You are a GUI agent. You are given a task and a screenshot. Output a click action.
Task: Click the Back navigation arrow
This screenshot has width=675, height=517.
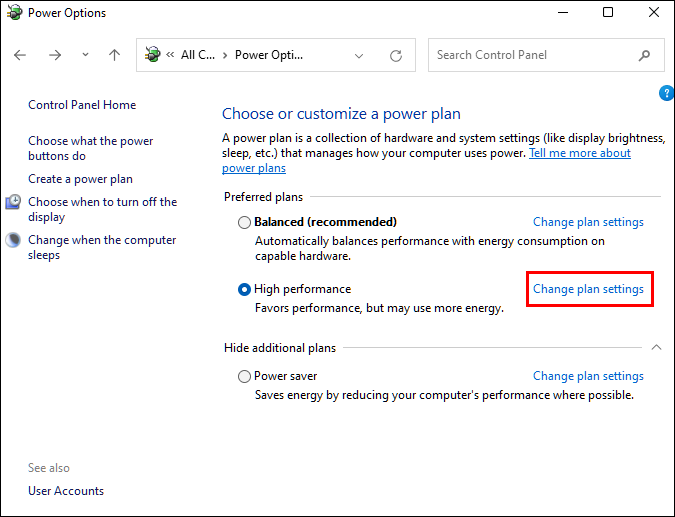pos(20,56)
